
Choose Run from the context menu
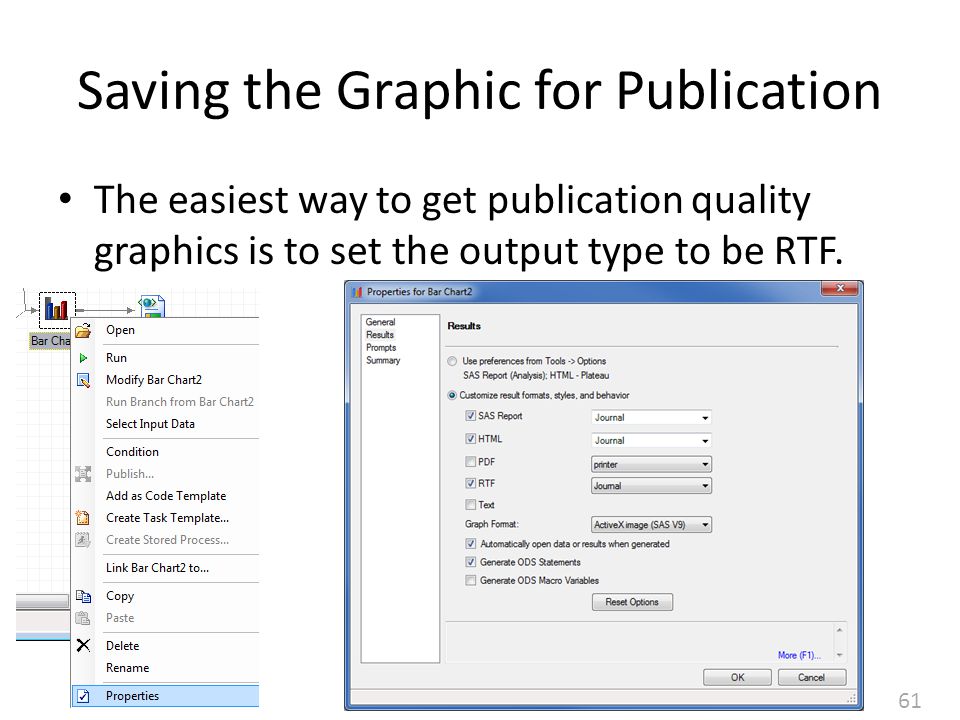pyautogui.click(x=165, y=358)
